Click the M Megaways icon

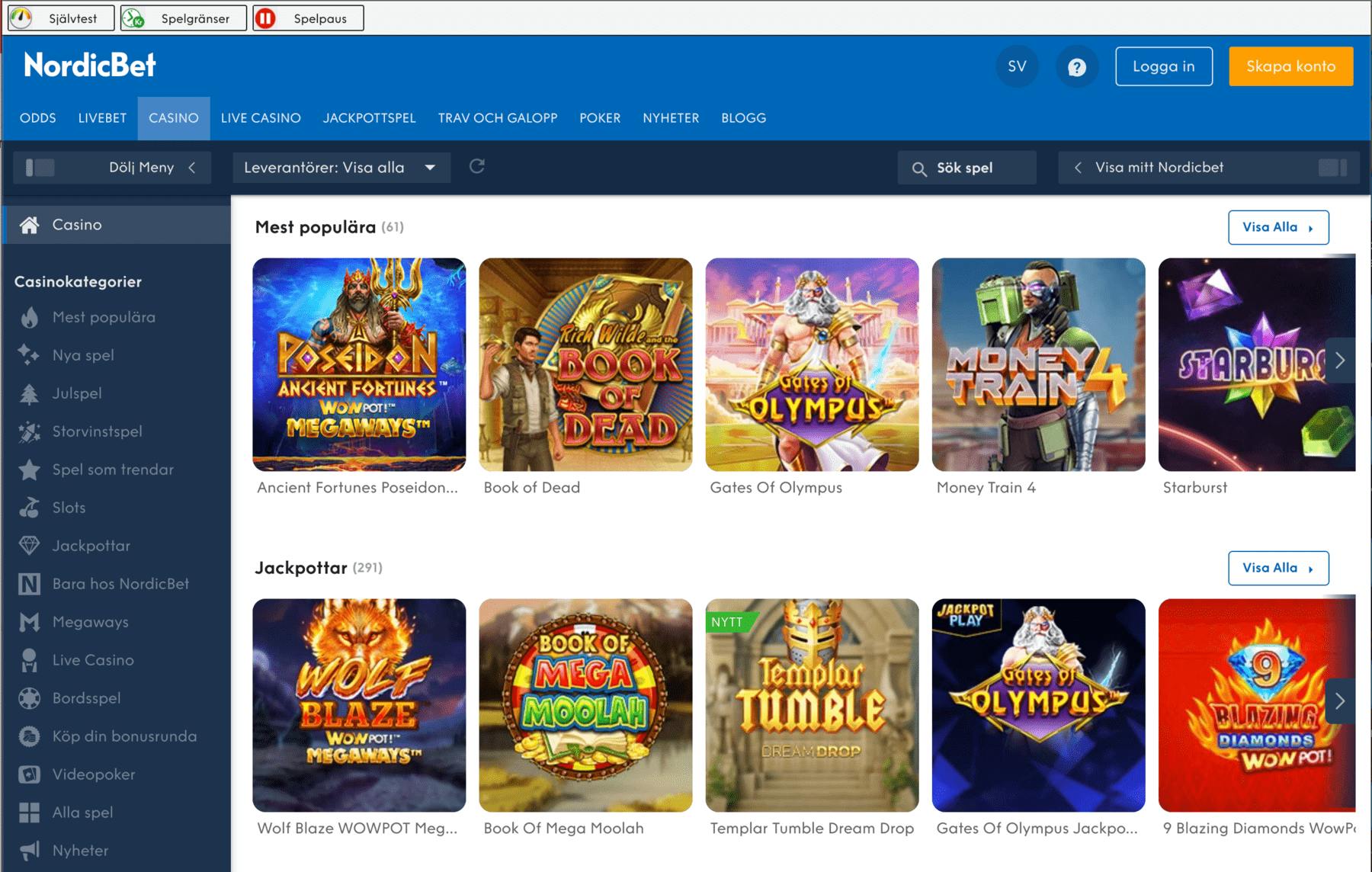tap(30, 622)
